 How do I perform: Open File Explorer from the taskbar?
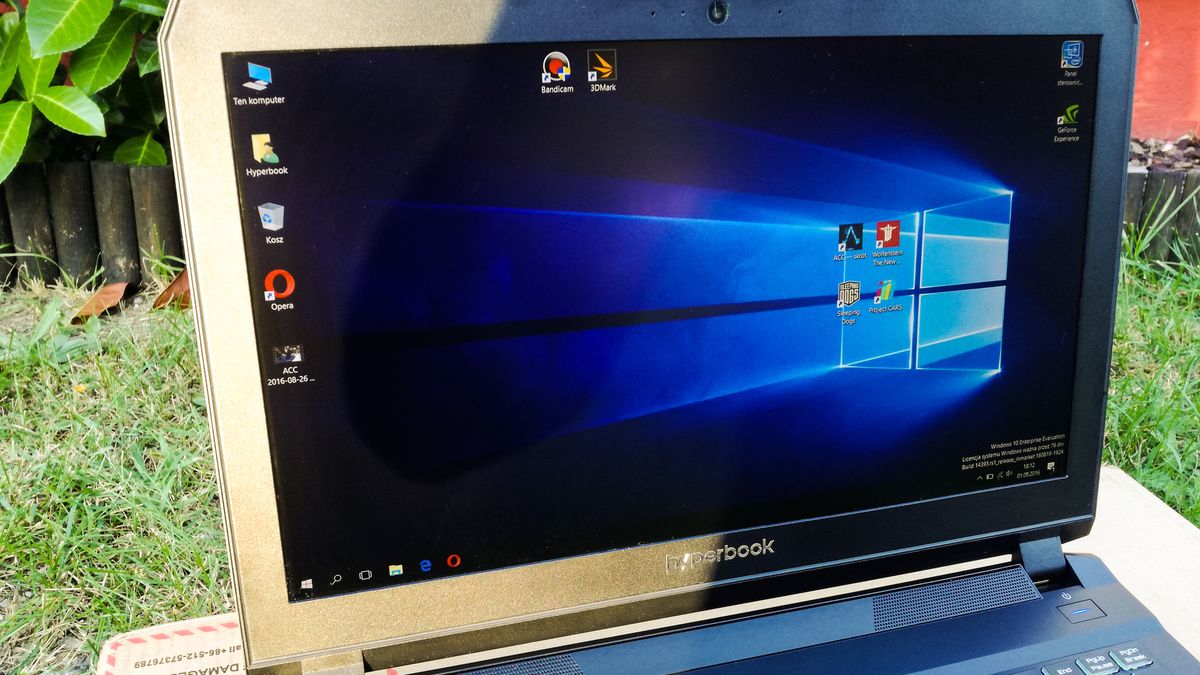pos(395,571)
